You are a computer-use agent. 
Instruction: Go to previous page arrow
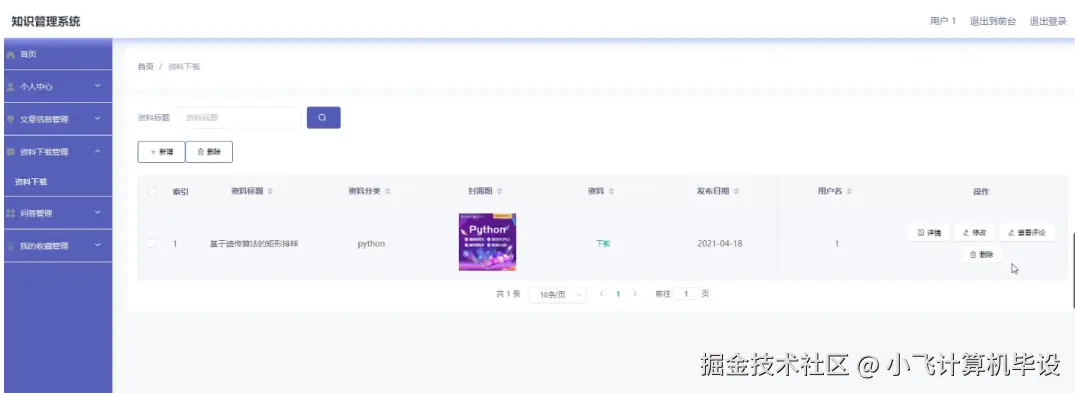601,294
